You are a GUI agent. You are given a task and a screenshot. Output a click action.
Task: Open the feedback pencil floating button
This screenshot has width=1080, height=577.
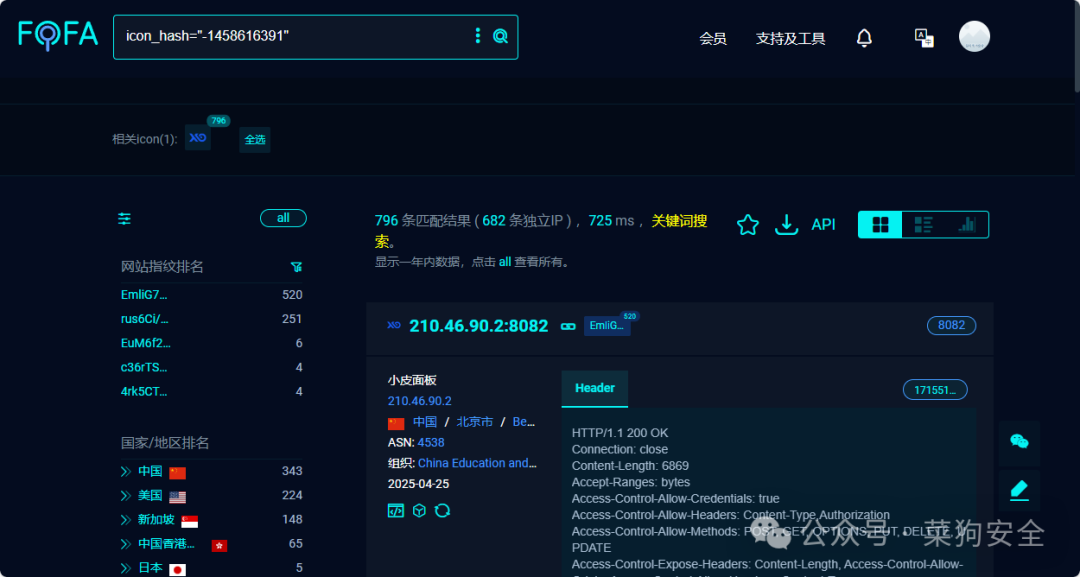click(1019, 490)
